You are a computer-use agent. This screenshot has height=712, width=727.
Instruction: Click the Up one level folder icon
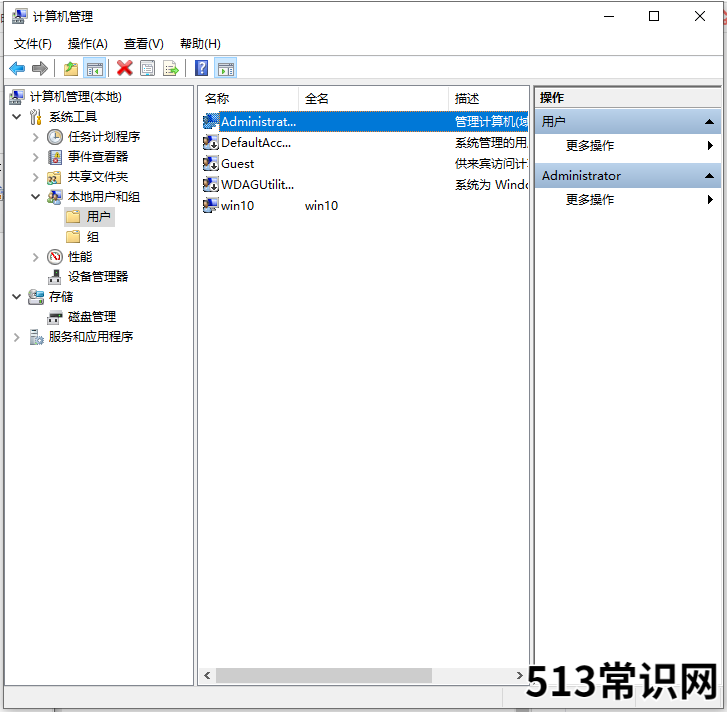[x=71, y=69]
